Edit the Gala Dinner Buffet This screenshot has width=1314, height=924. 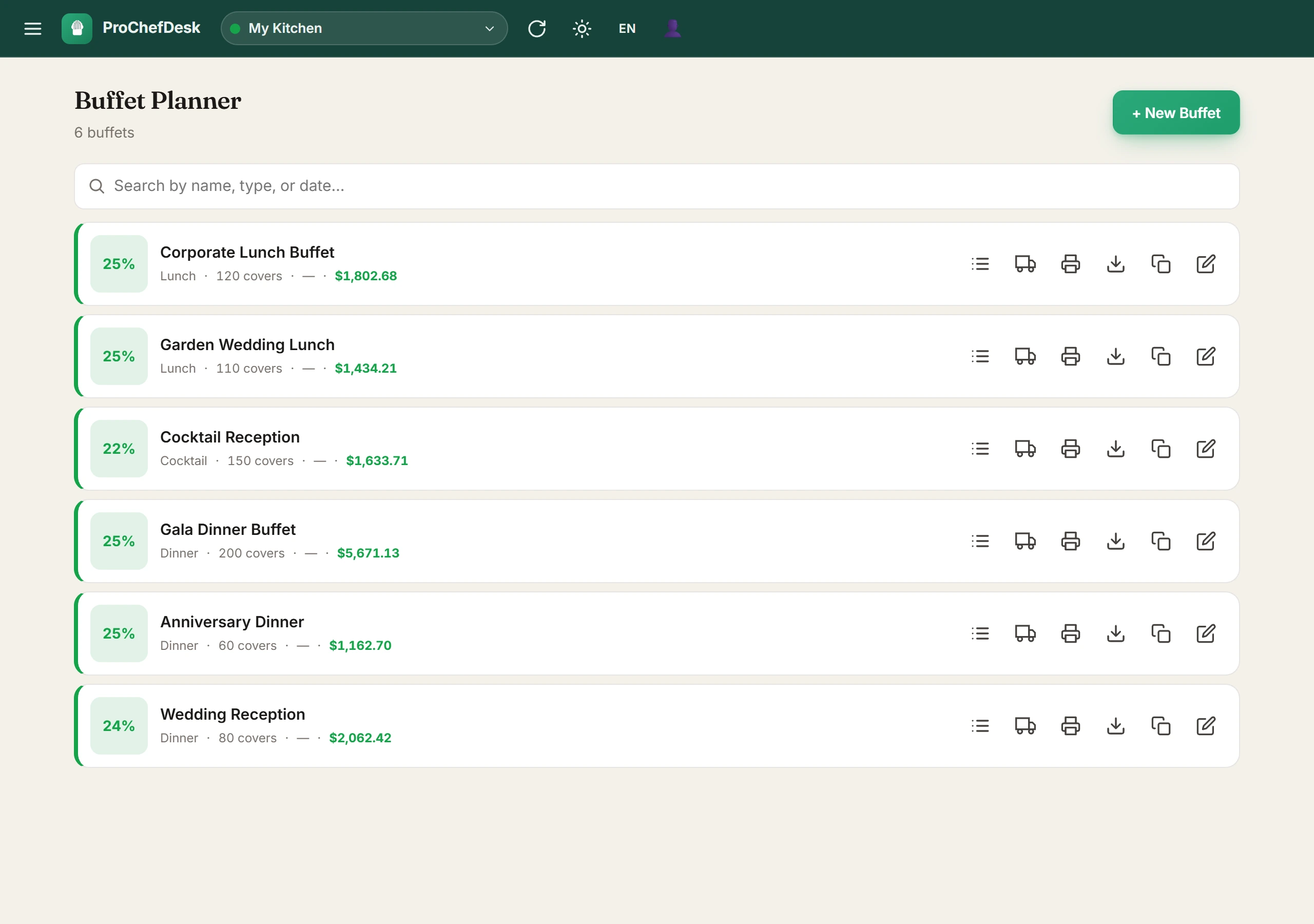1206,541
